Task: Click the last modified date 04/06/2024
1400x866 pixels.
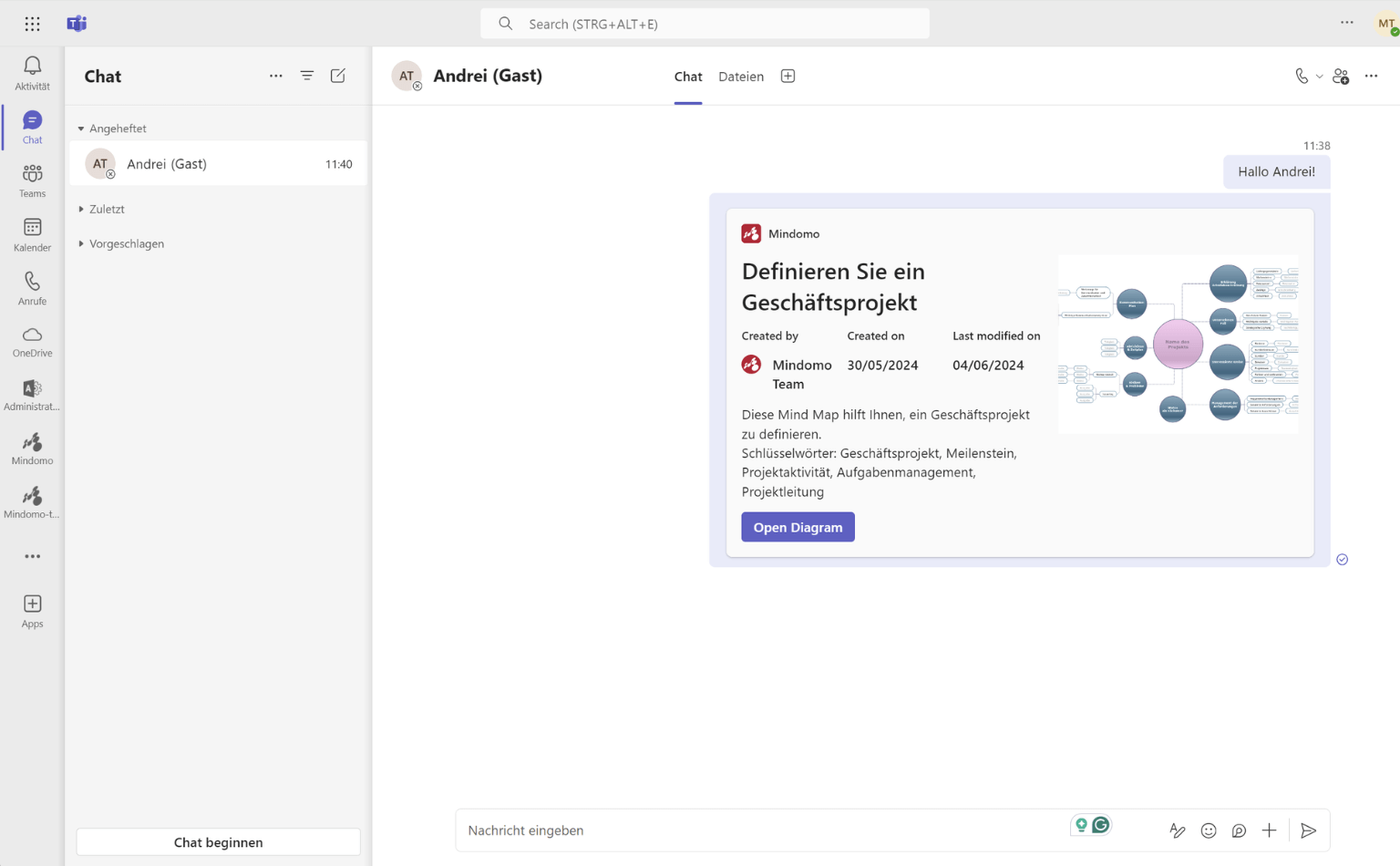Action: pos(988,366)
